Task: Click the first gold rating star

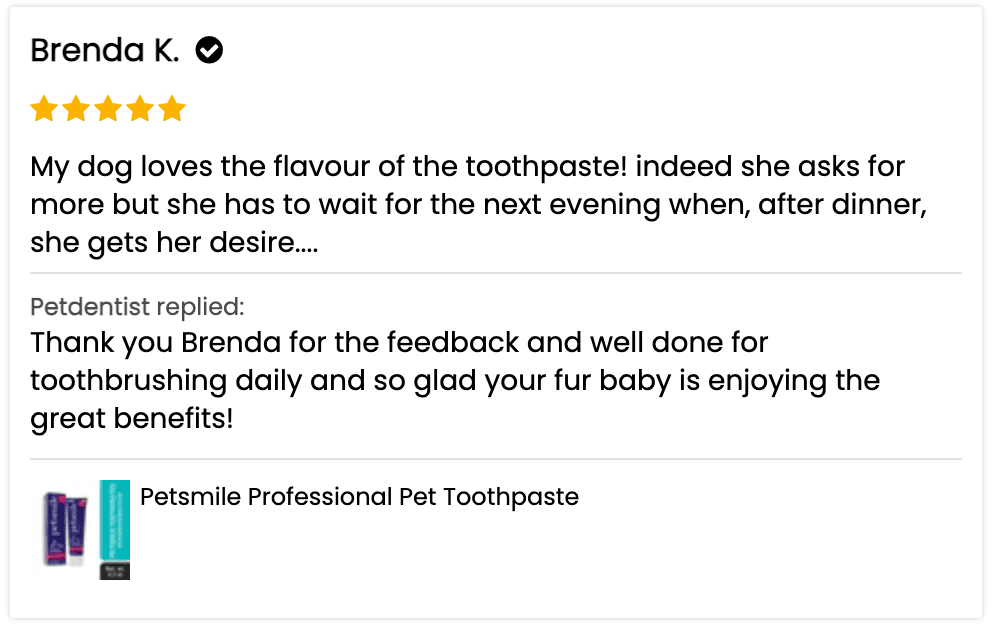Action: [x=43, y=108]
